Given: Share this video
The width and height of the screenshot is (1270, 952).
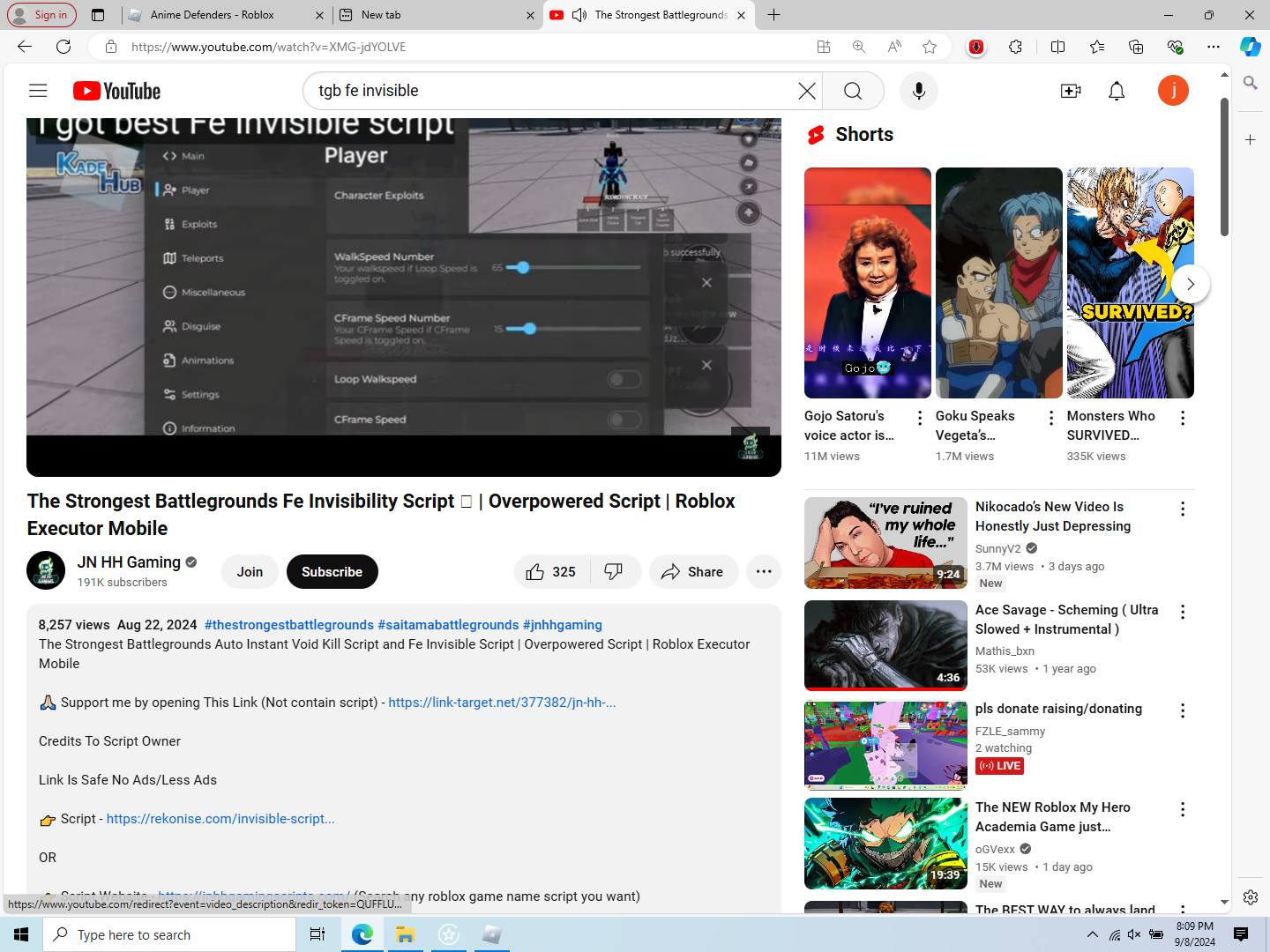Looking at the screenshot, I should pos(693,572).
